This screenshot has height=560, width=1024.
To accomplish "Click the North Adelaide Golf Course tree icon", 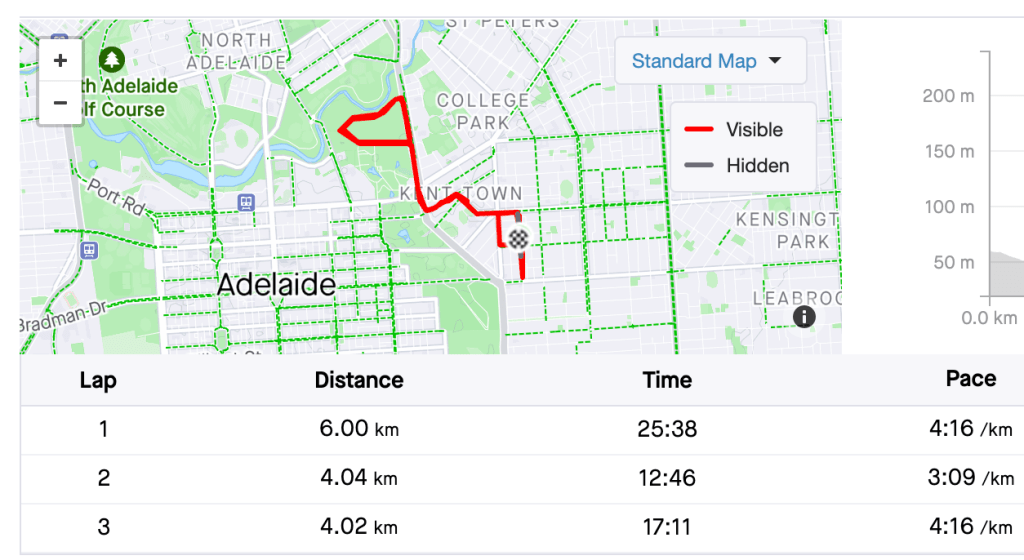I will [x=110, y=60].
